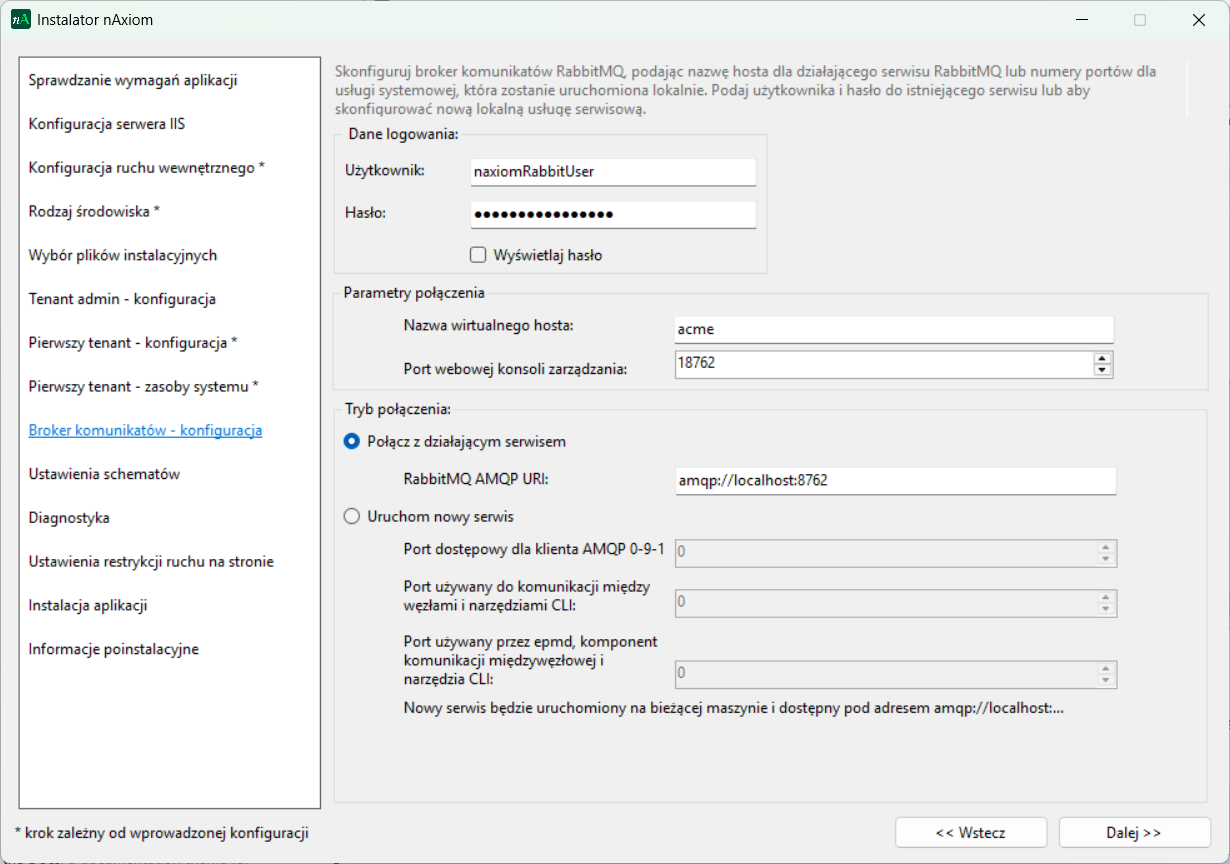Click the RabbitMQ AMQP URI text box
The width and height of the screenshot is (1230, 864).
(x=894, y=480)
